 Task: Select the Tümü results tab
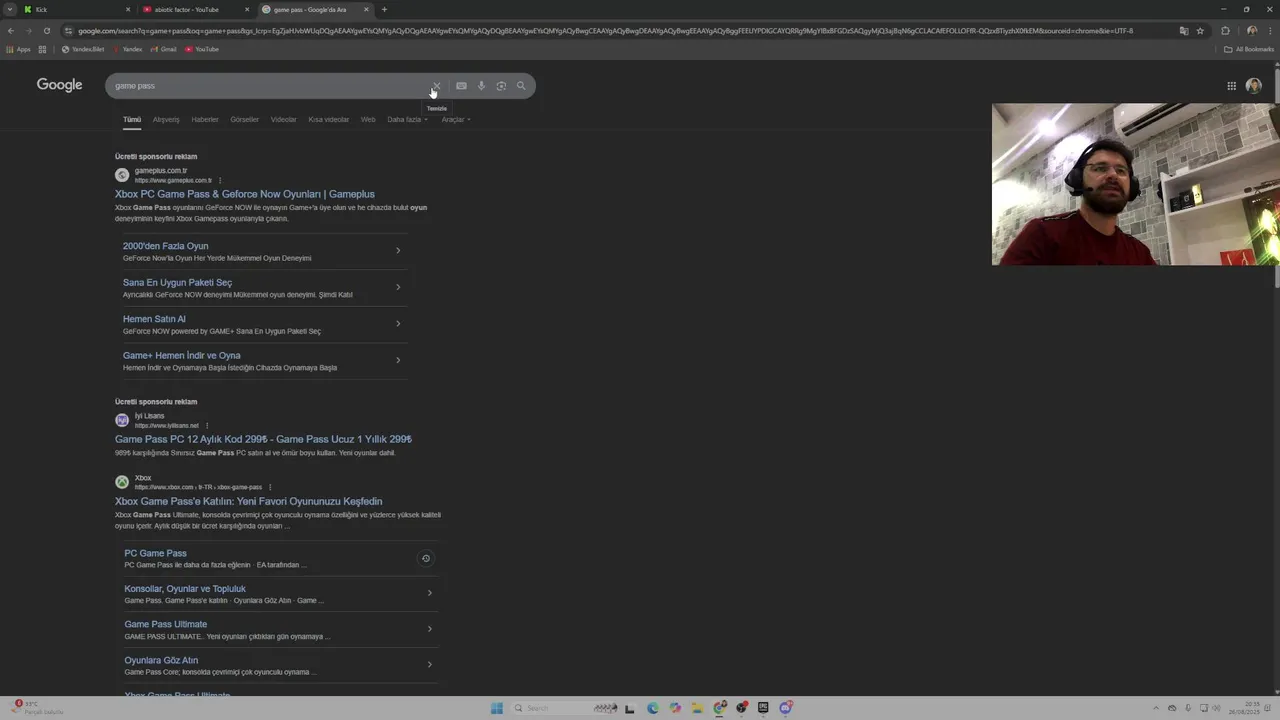tap(132, 120)
